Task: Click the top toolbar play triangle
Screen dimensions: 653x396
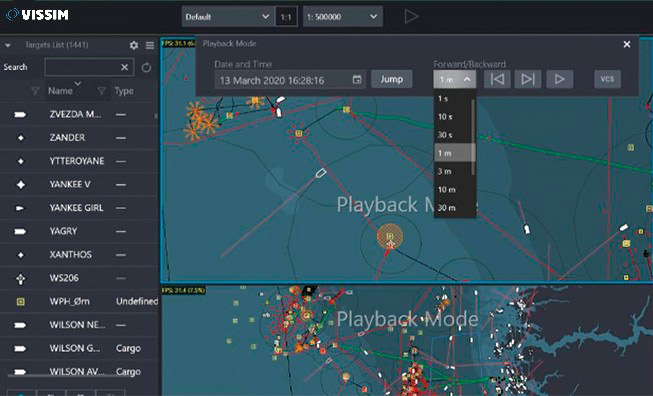Action: click(411, 17)
